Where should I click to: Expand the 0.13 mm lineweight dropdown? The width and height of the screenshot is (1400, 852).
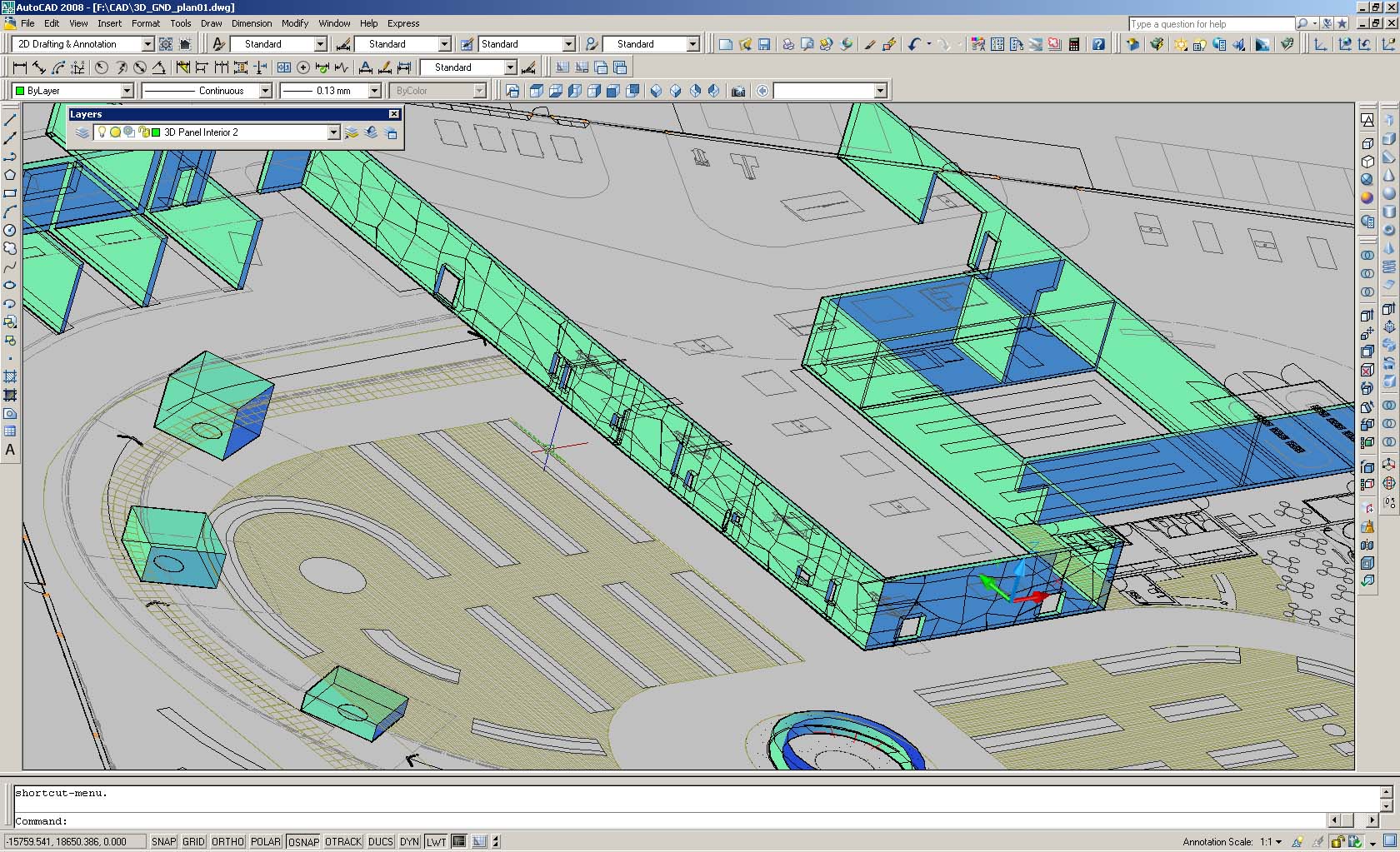pyautogui.click(x=374, y=91)
